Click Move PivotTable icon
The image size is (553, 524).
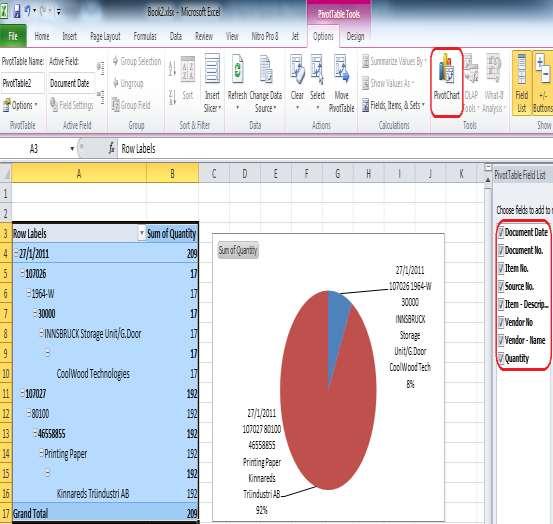click(341, 69)
